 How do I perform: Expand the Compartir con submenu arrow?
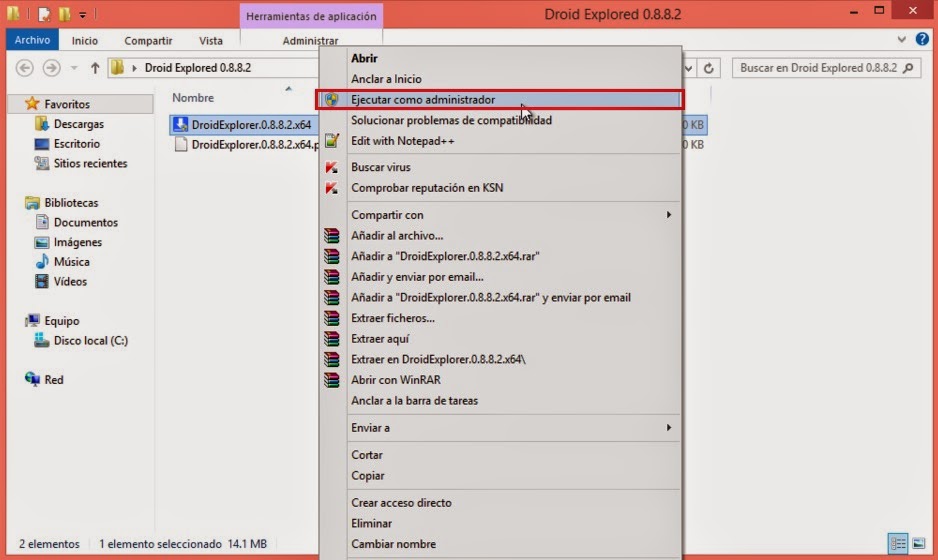pyautogui.click(x=669, y=214)
